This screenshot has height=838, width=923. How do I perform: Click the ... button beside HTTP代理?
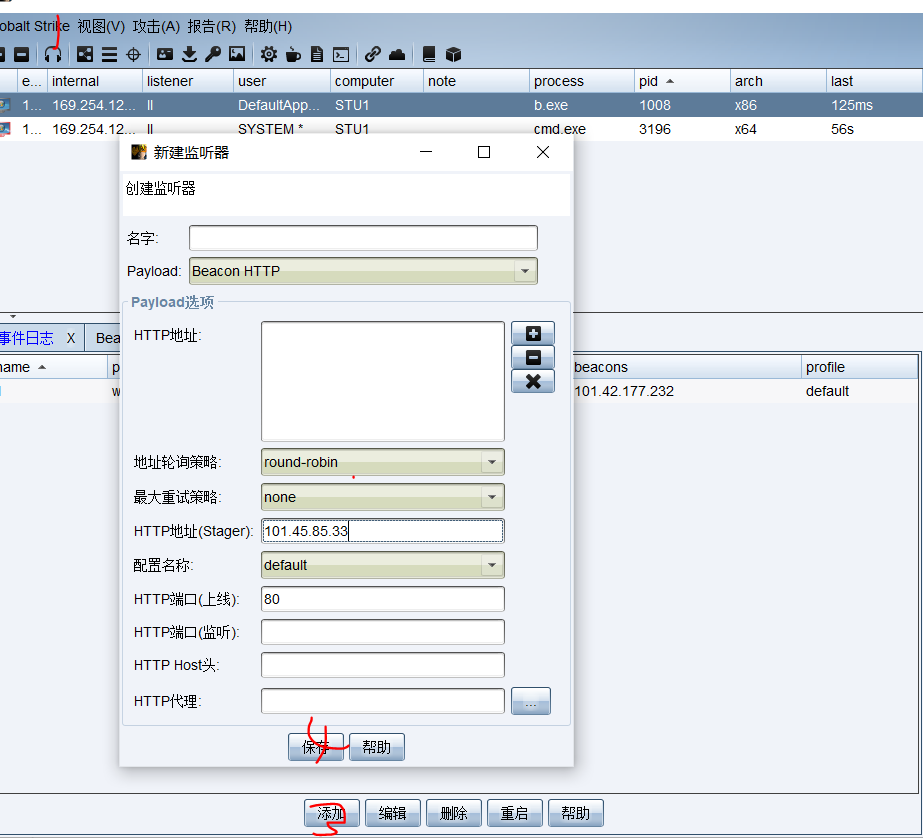tap(531, 701)
